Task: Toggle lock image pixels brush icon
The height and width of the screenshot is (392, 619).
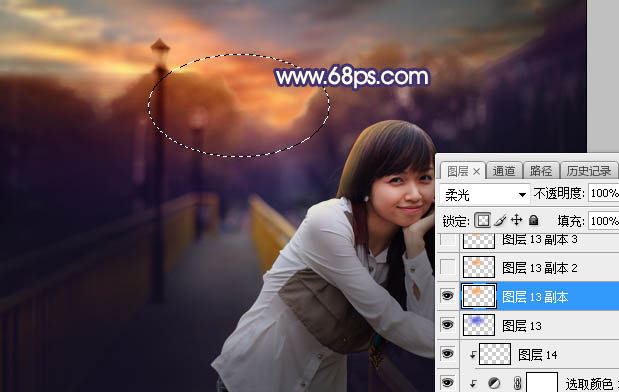Action: [500, 221]
